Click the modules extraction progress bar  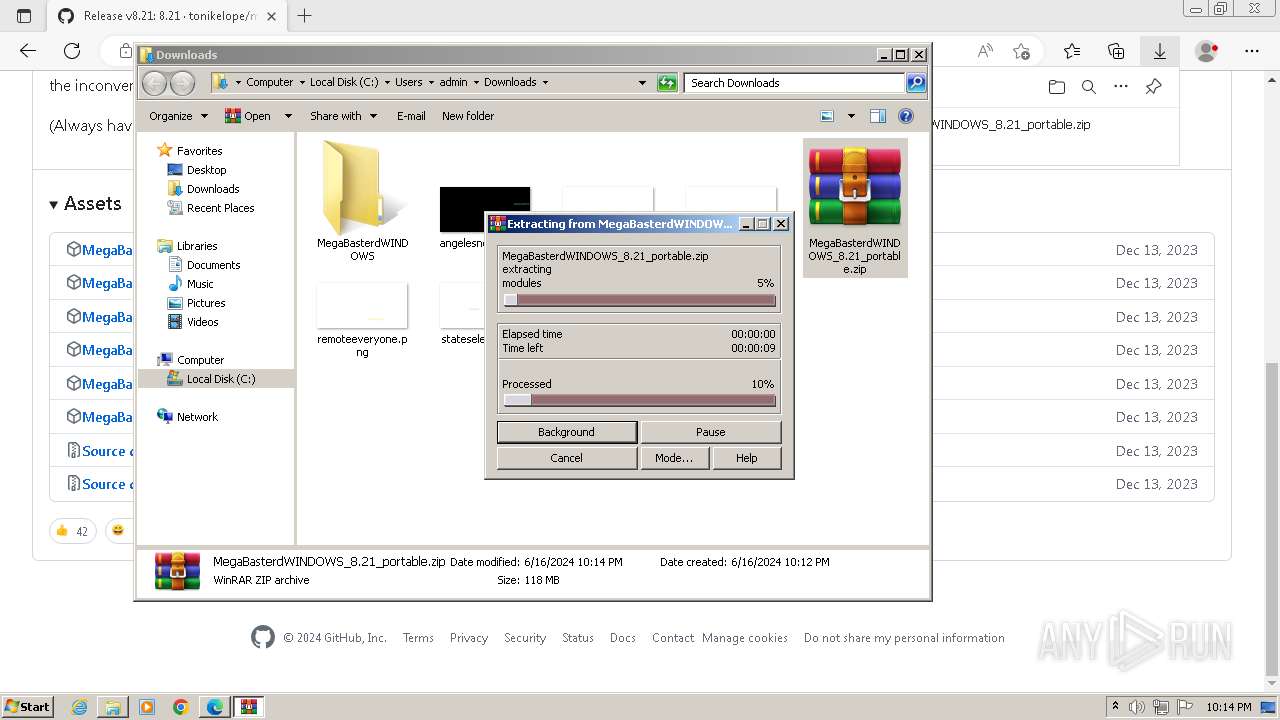coord(639,300)
